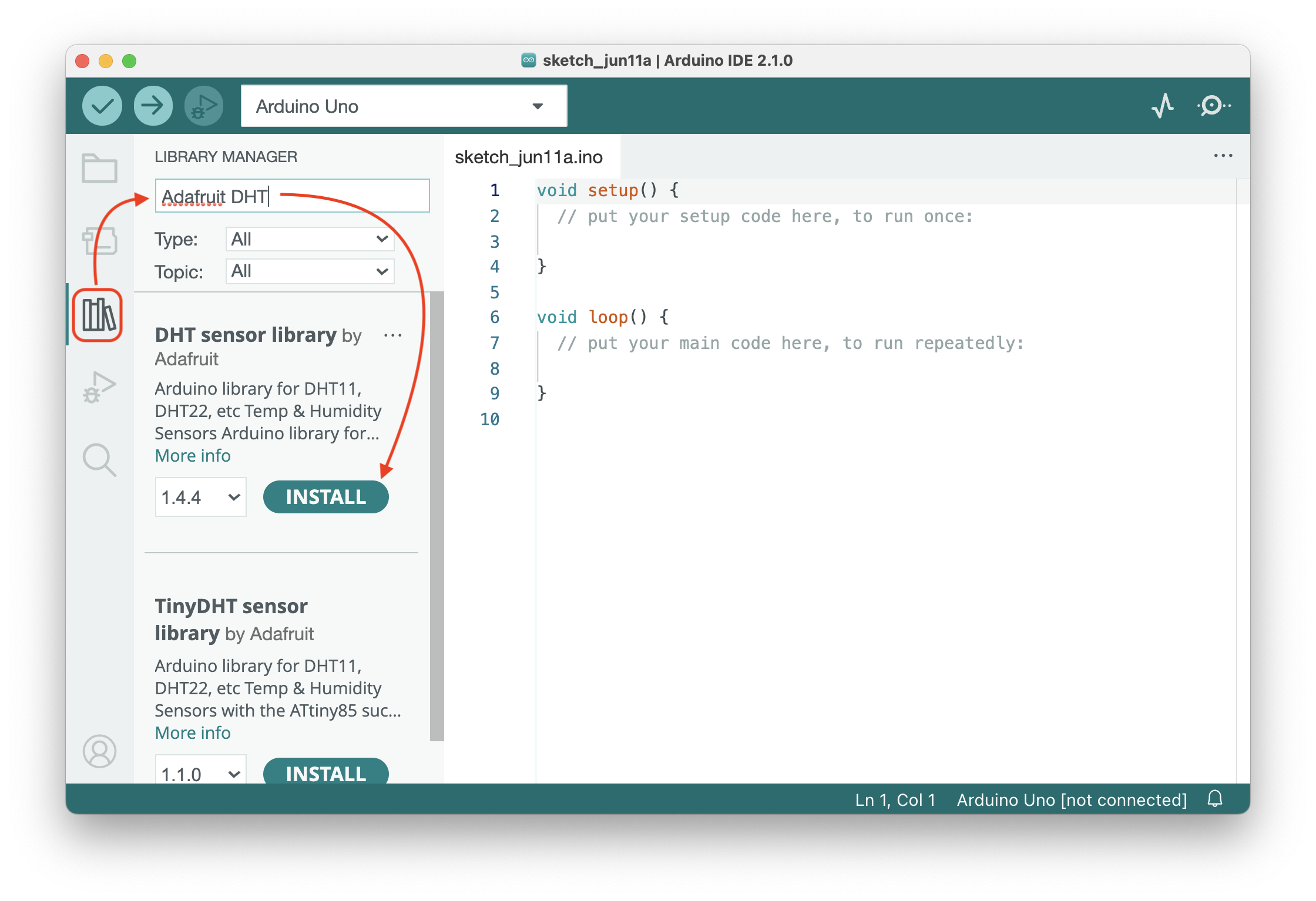
Task: Minimize the window with yellow button
Action: point(106,60)
